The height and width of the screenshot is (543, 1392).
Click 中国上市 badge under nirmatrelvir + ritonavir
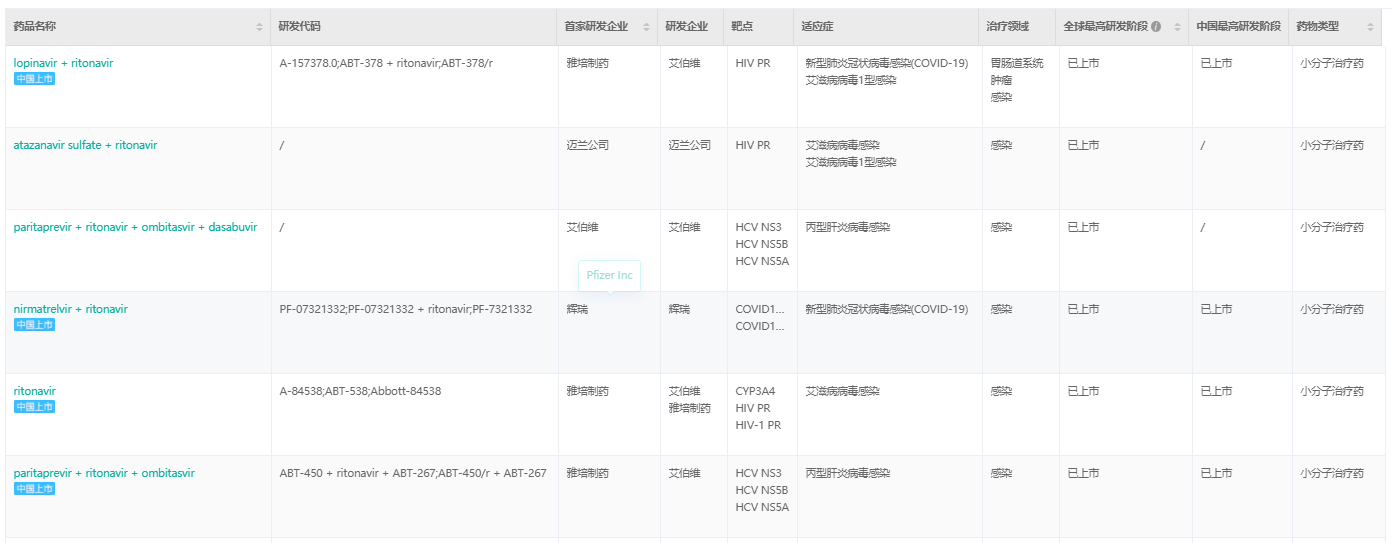coord(34,325)
